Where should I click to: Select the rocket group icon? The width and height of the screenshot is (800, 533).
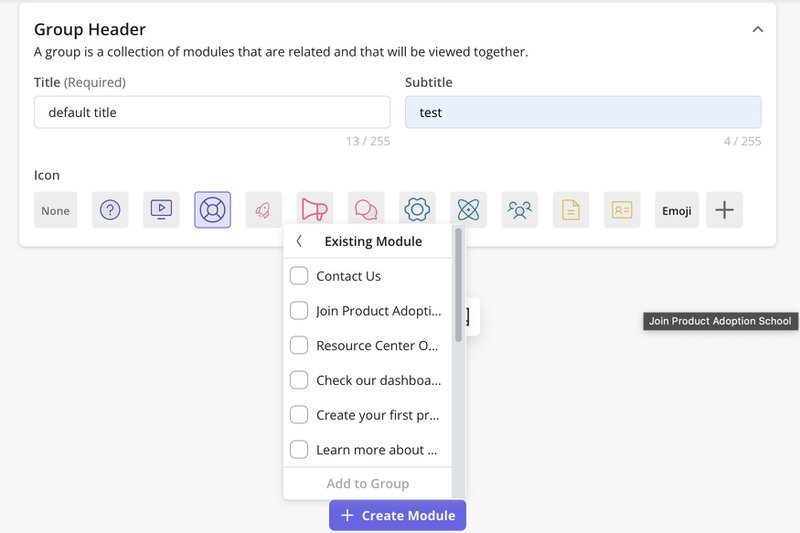click(x=264, y=210)
